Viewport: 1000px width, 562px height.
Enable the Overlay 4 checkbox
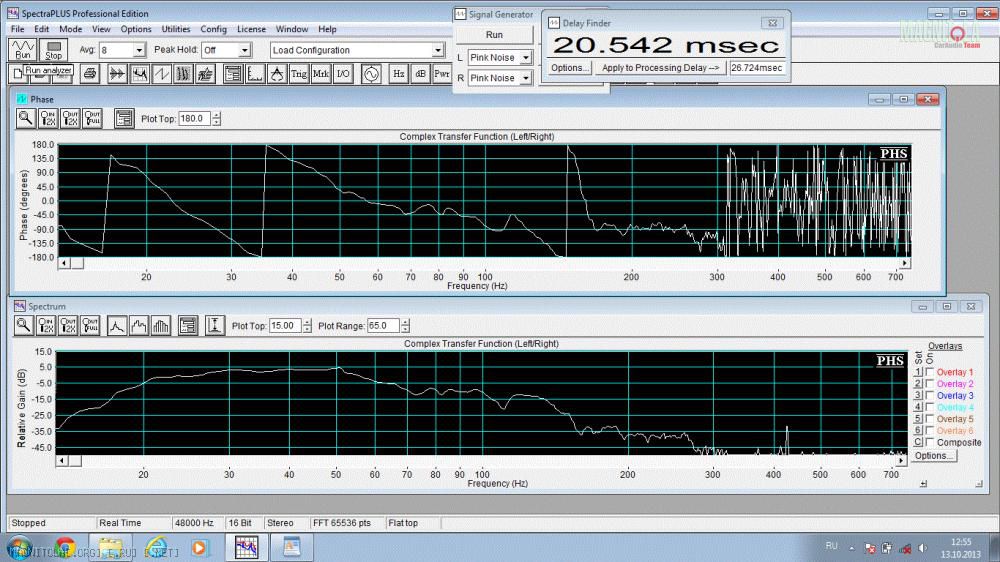coord(930,407)
